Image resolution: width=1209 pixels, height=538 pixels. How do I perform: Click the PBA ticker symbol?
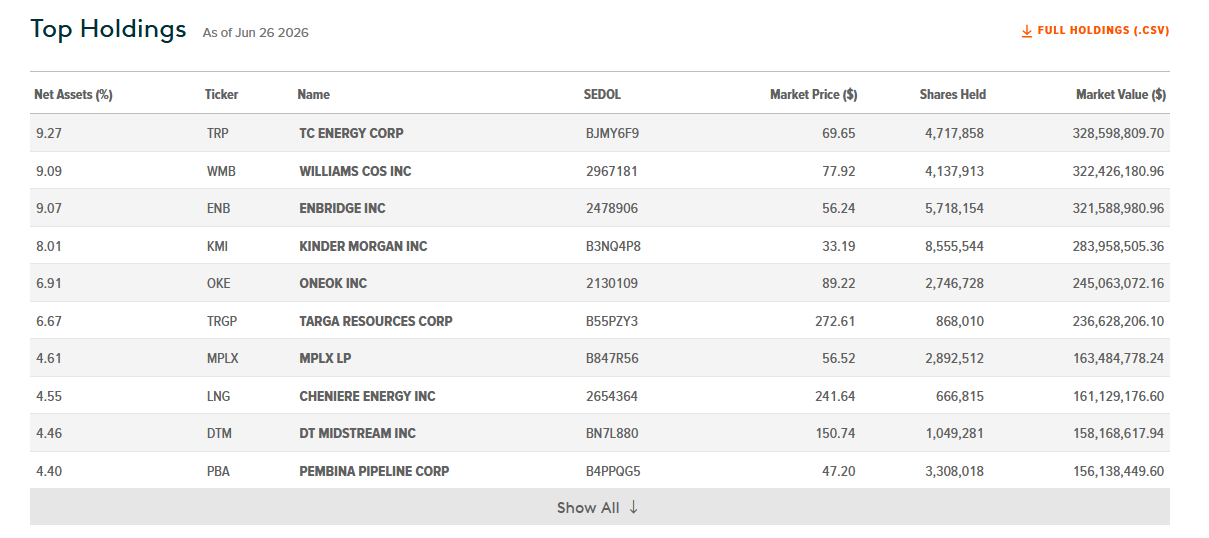(218, 471)
